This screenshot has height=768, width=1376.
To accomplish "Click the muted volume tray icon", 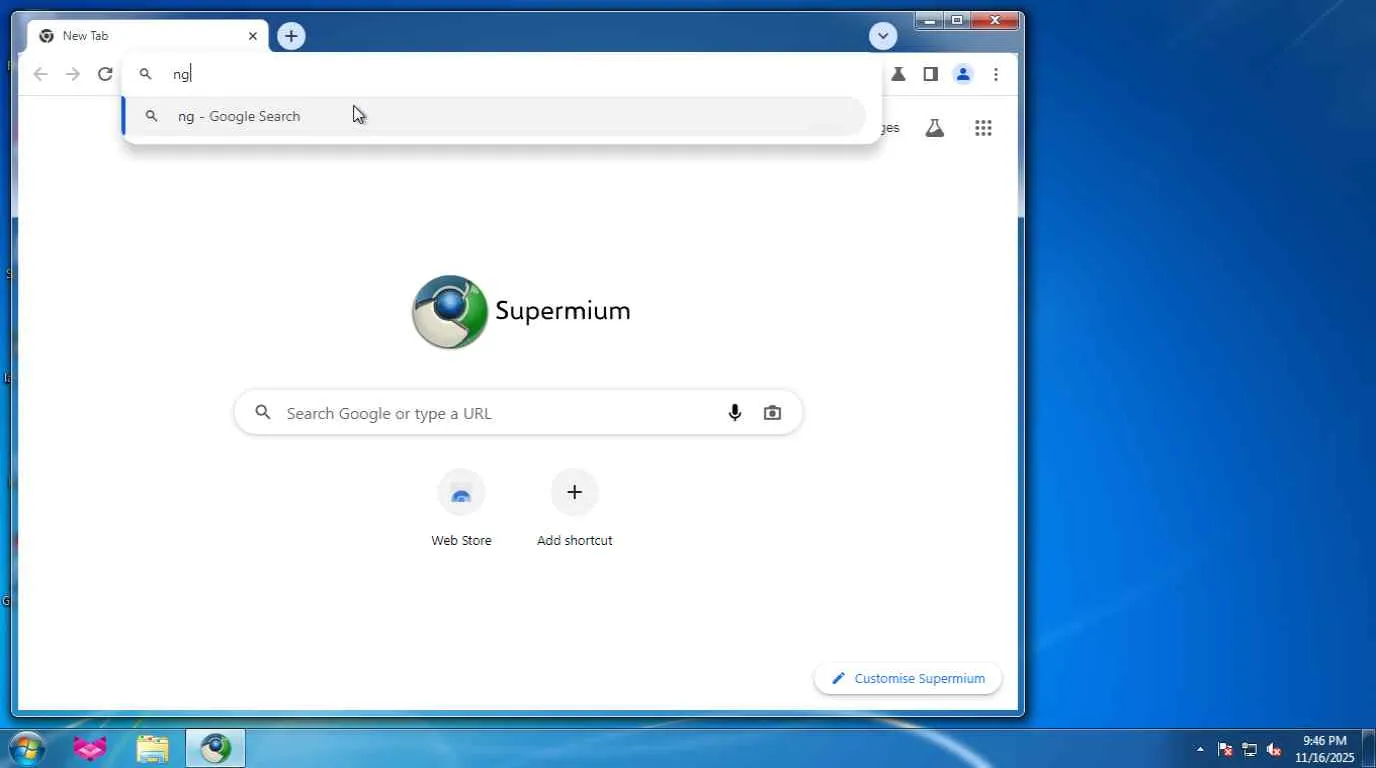I will tap(1274, 749).
